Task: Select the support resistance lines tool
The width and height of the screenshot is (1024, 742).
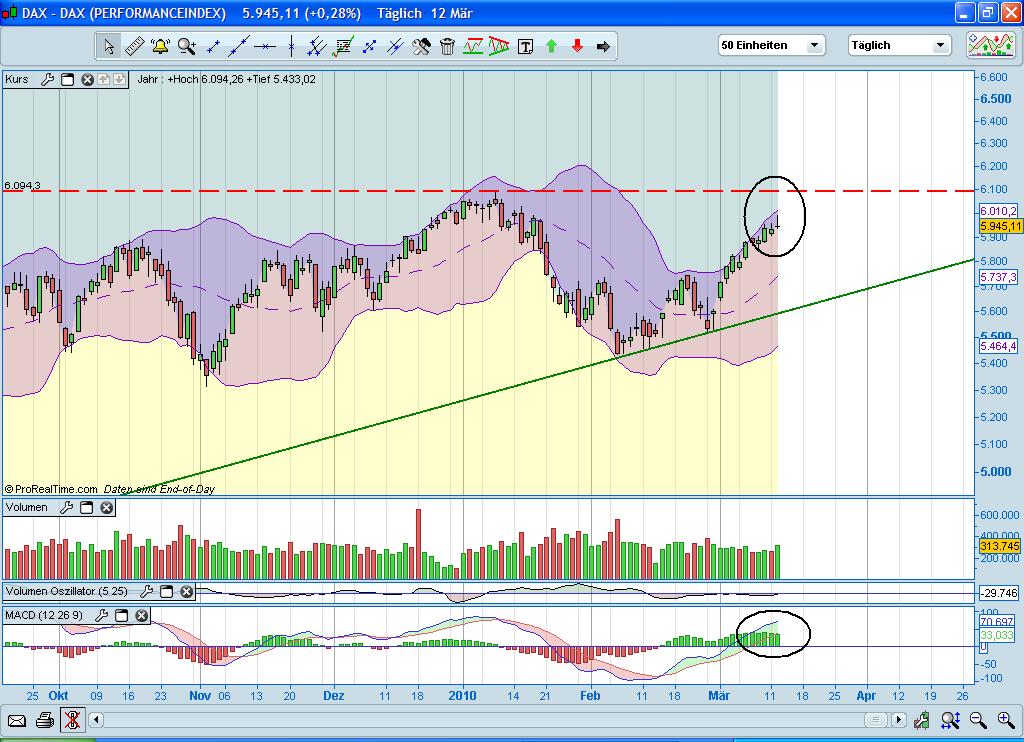Action: pyautogui.click(x=473, y=46)
